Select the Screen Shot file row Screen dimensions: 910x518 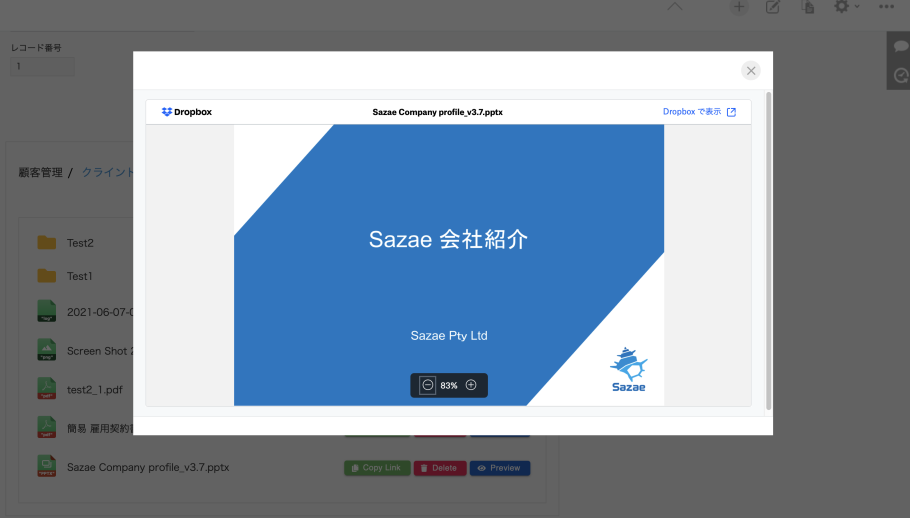pyautogui.click(x=100, y=351)
